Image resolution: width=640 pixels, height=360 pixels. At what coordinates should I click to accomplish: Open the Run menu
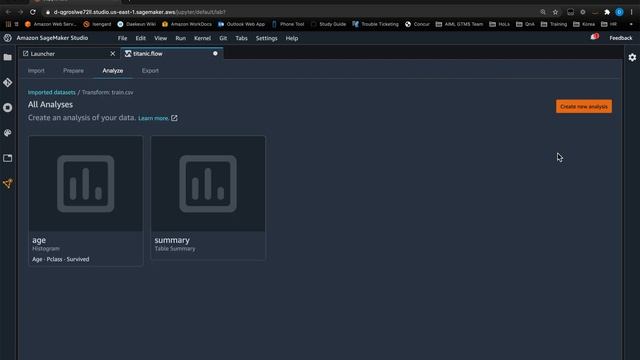click(180, 38)
